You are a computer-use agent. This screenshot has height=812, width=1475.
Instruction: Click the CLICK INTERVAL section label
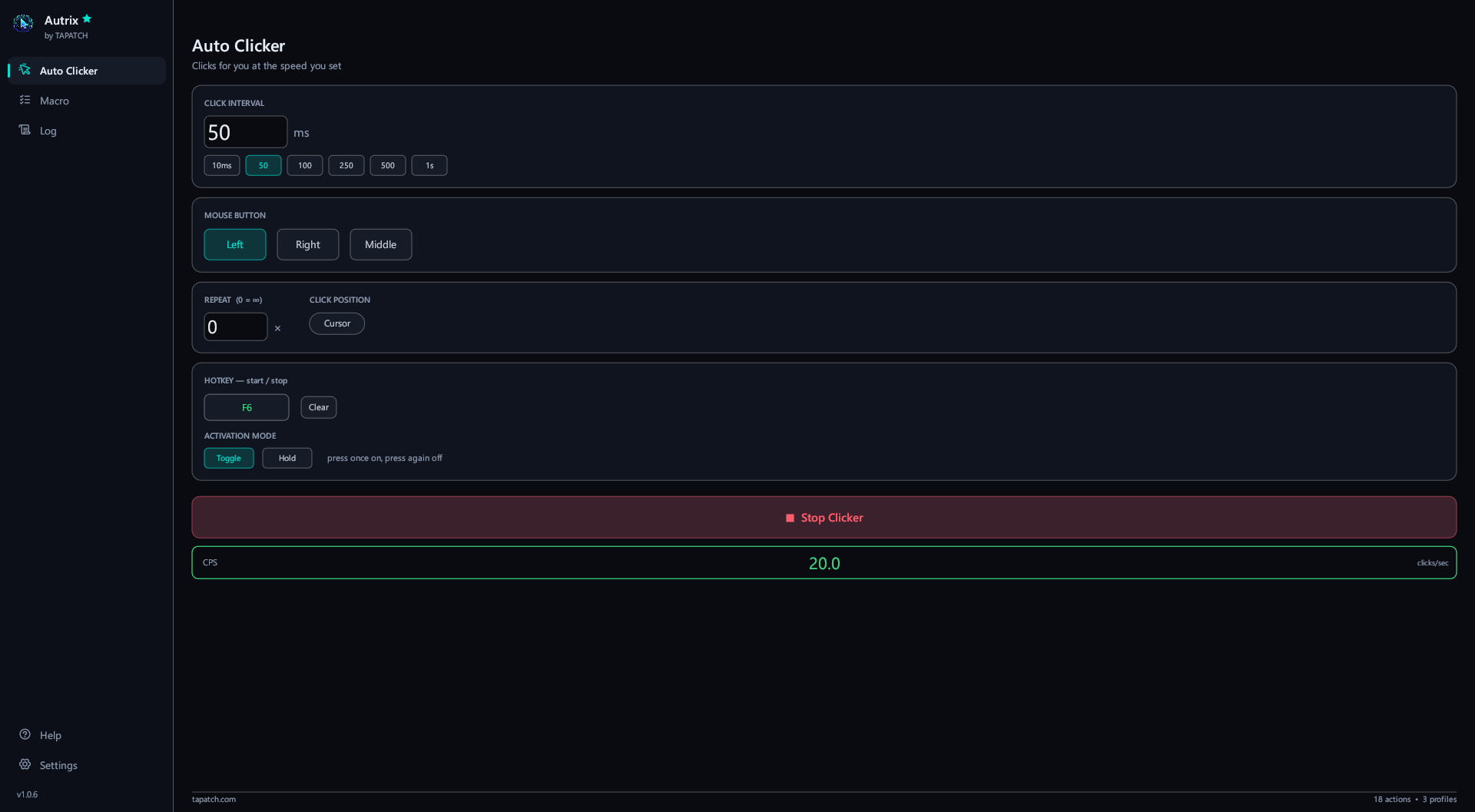click(234, 103)
